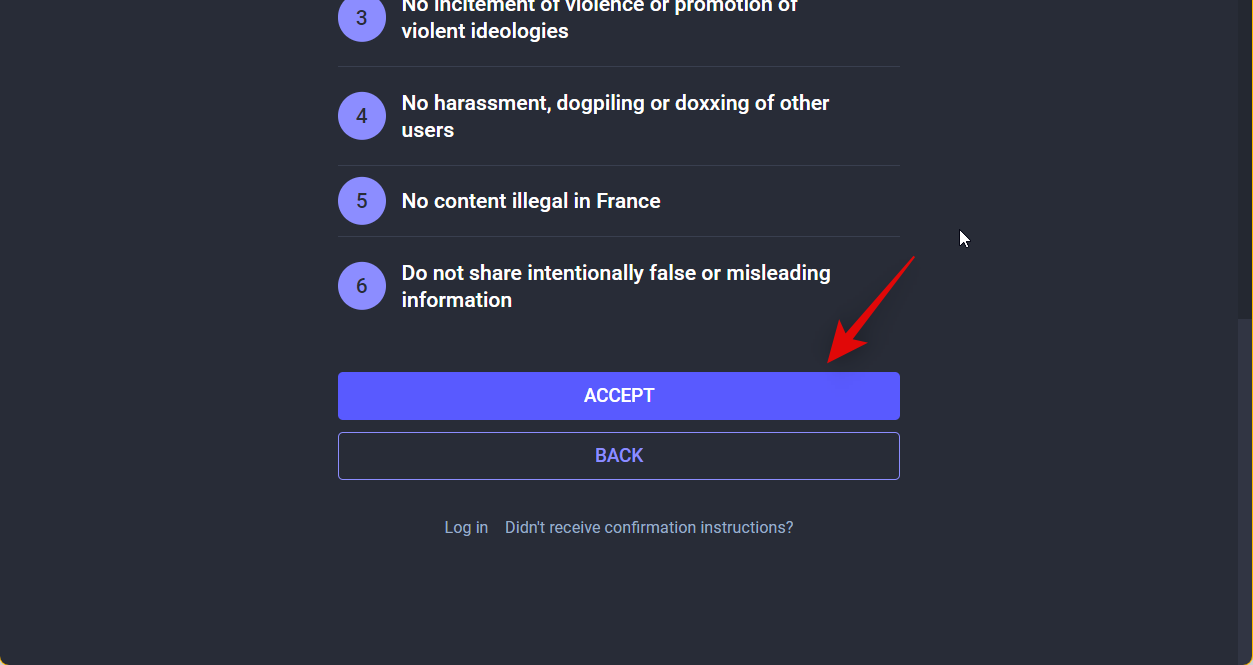The width and height of the screenshot is (1253, 665).
Task: Click the scrollbar track above the thumb
Action: click(1245, 150)
